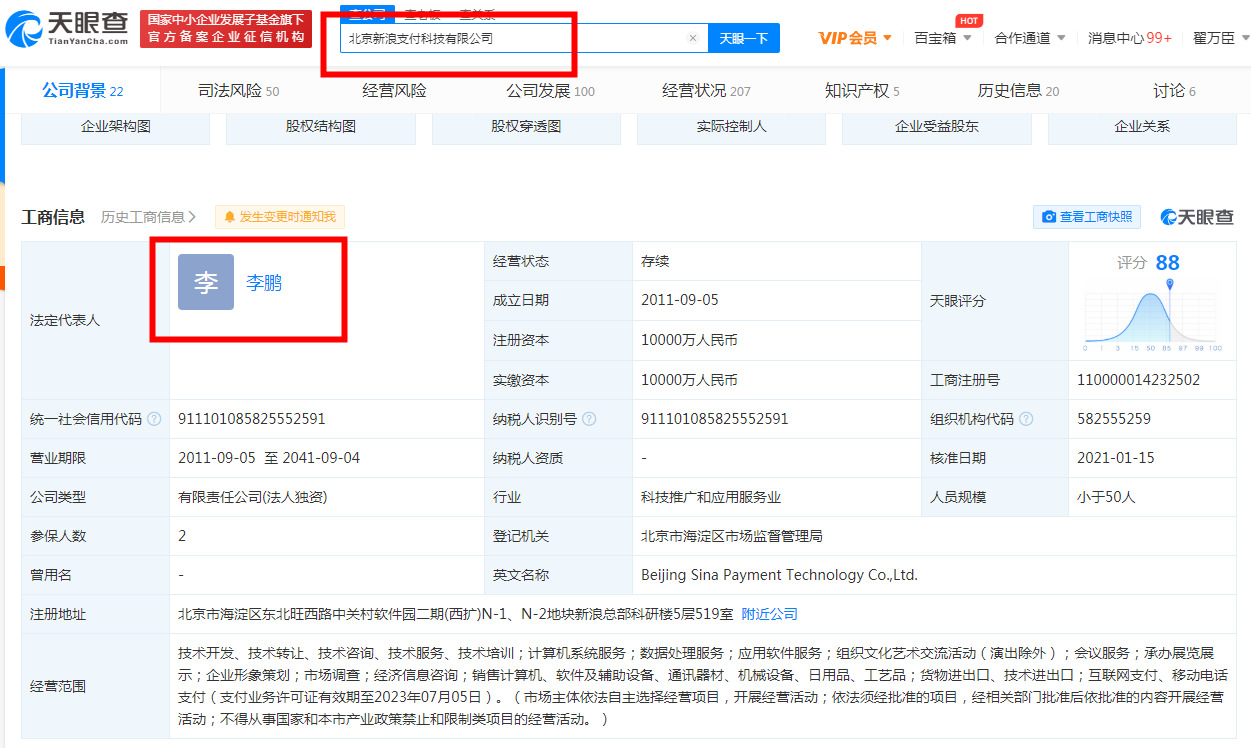Image resolution: width=1251 pixels, height=748 pixels.
Task: Click the 企业架构图 button
Action: (115, 128)
